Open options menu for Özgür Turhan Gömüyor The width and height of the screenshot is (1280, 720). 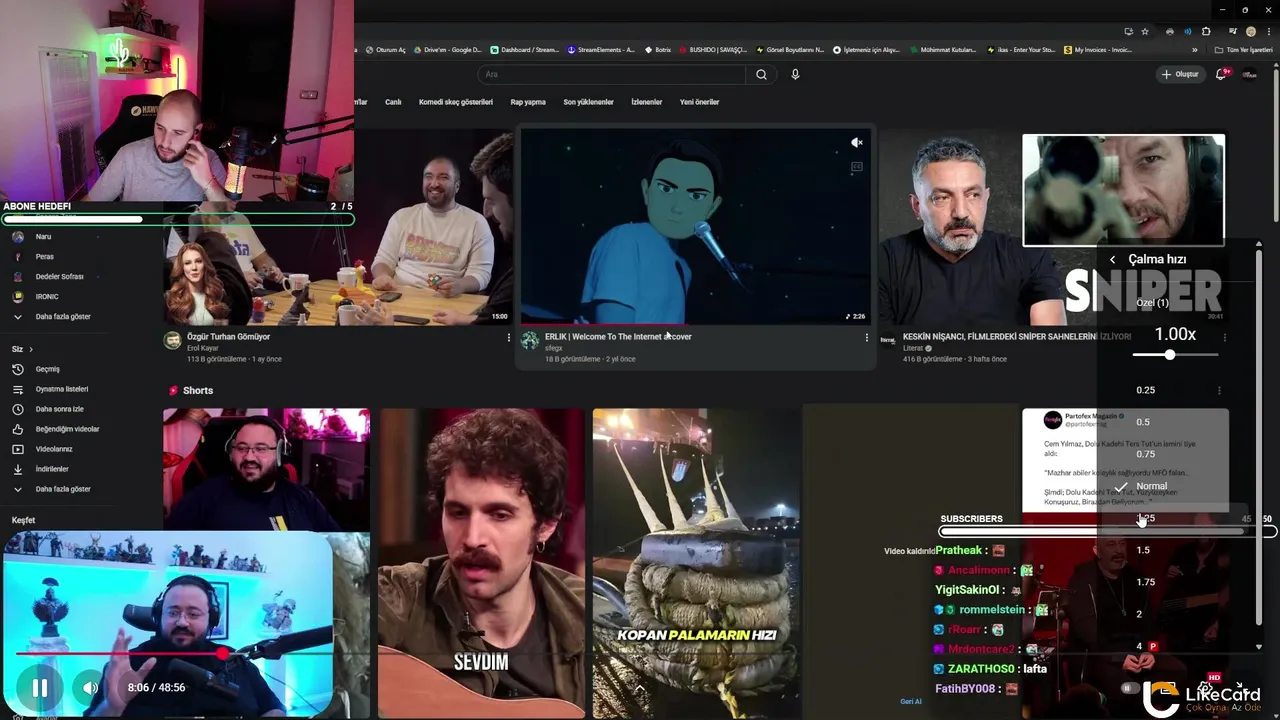click(x=508, y=338)
